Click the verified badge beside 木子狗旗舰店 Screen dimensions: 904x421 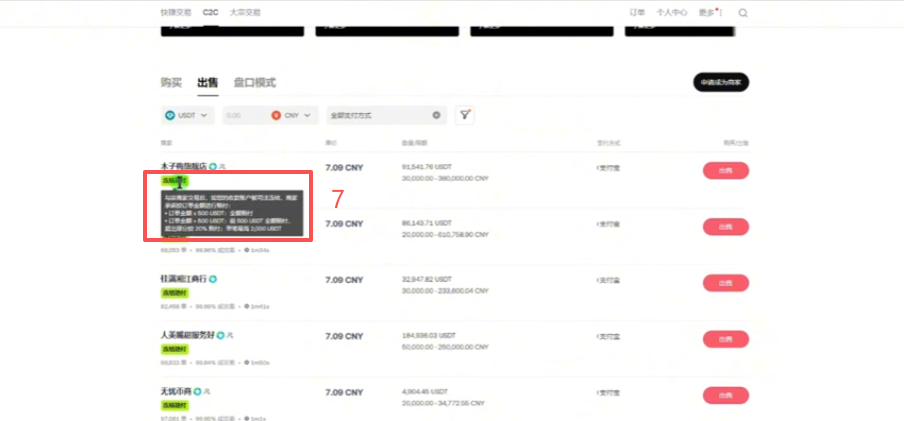(x=213, y=166)
